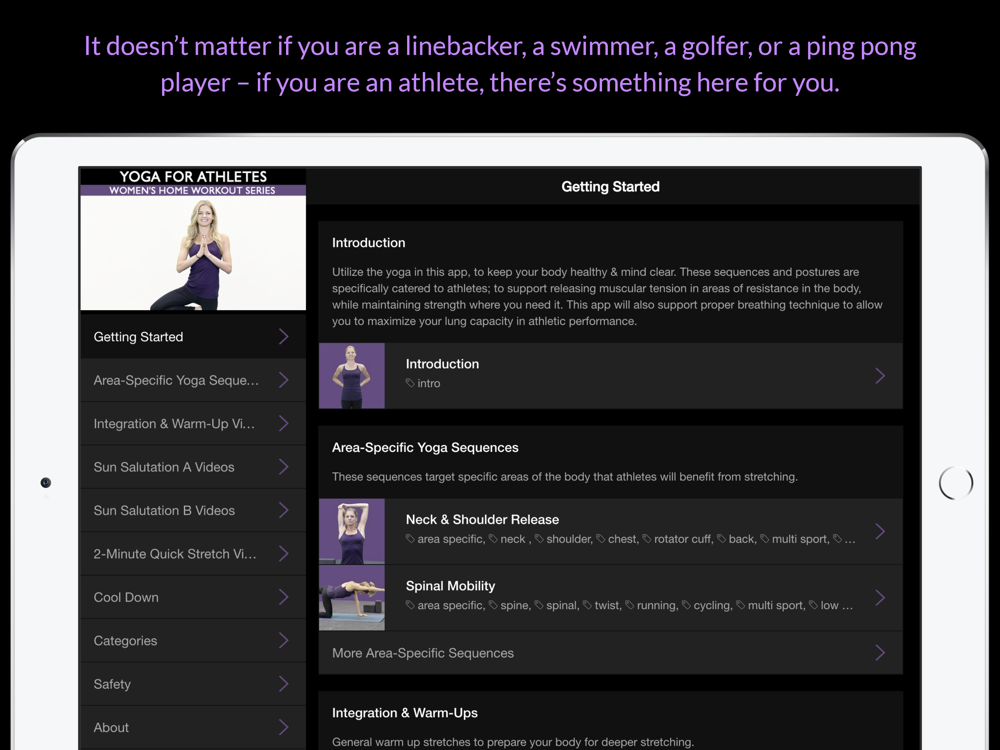Click the back tag
This screenshot has height=750, width=1000.
pos(737,539)
